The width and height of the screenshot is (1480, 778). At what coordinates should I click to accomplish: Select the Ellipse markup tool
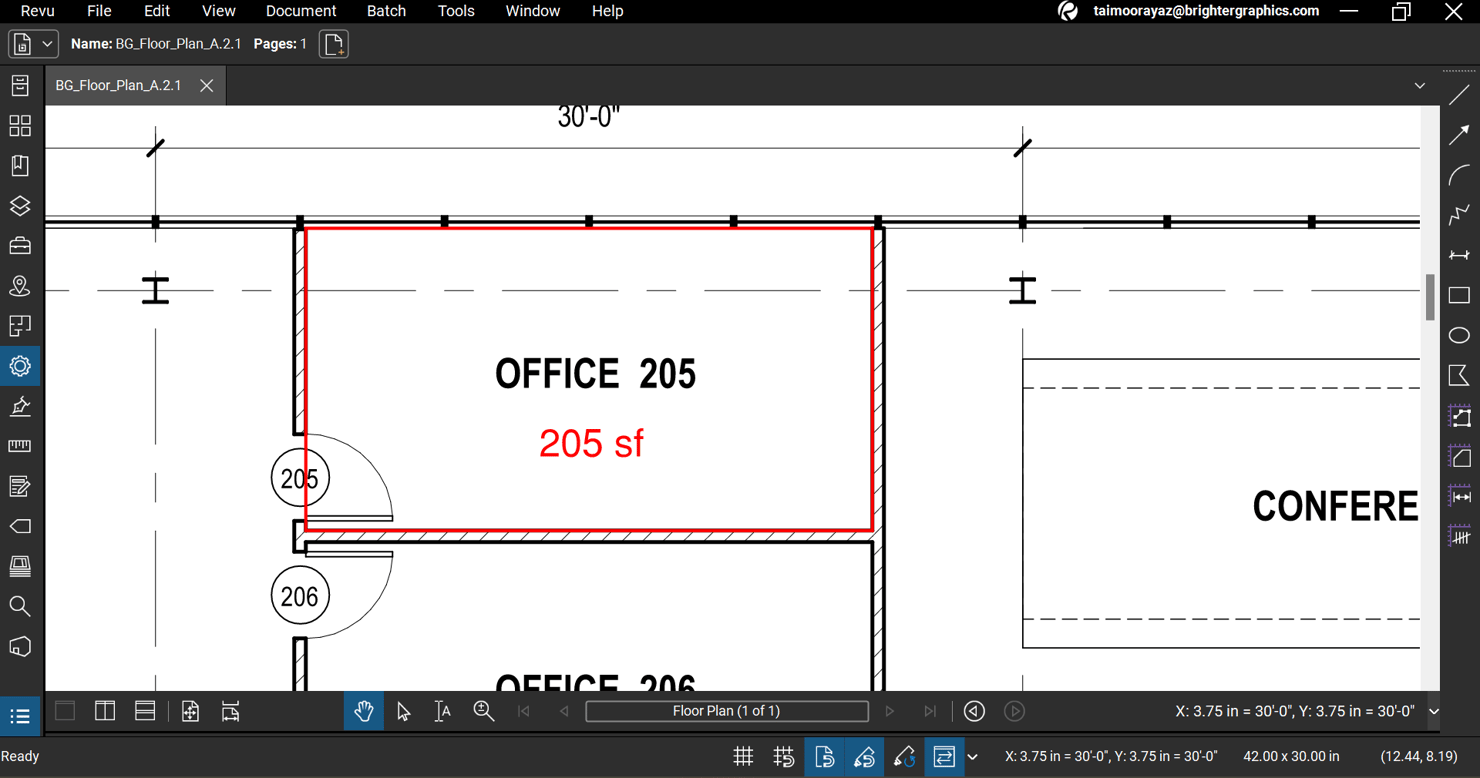click(x=1459, y=336)
